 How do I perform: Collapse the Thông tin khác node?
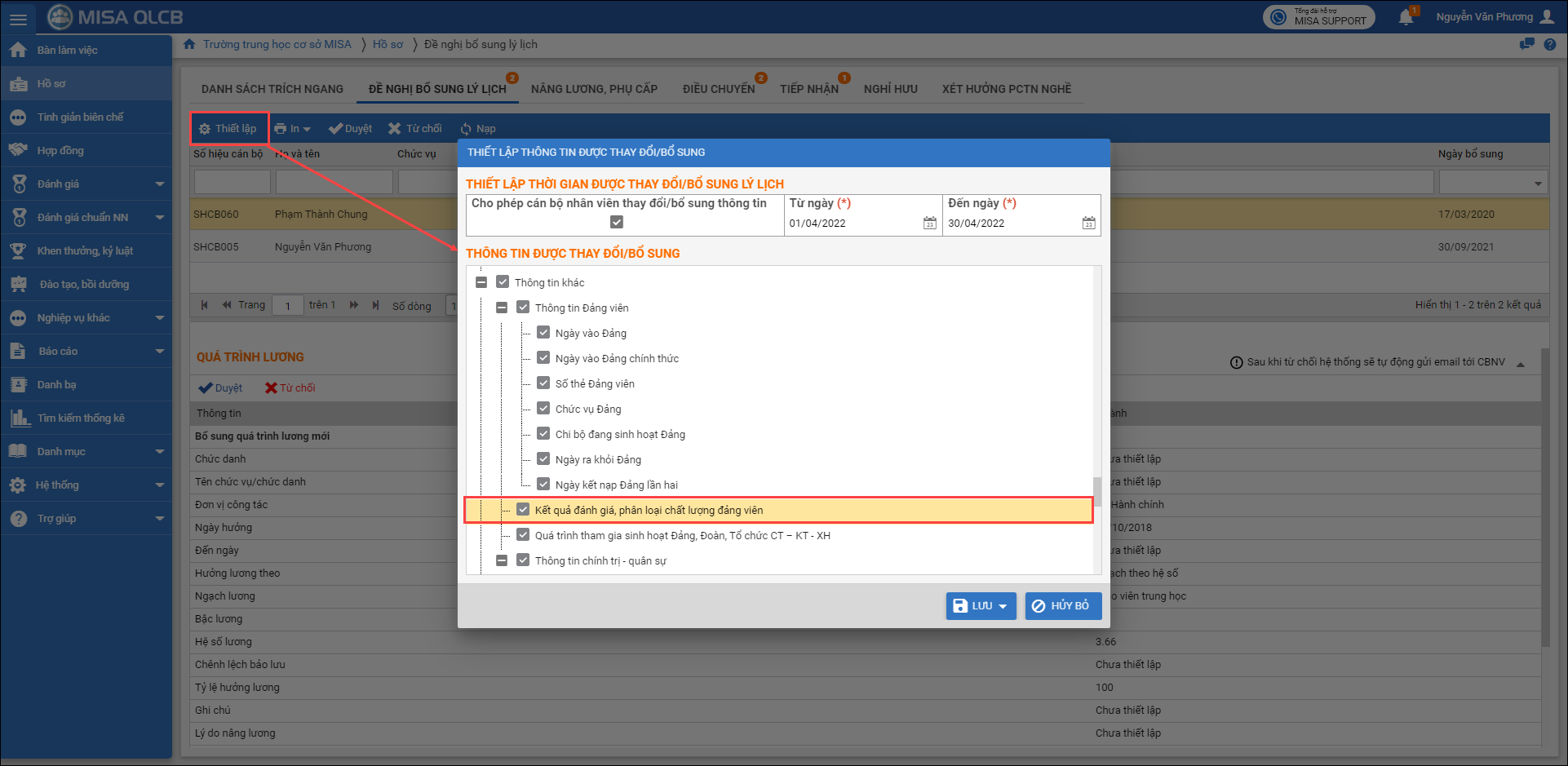coord(481,282)
